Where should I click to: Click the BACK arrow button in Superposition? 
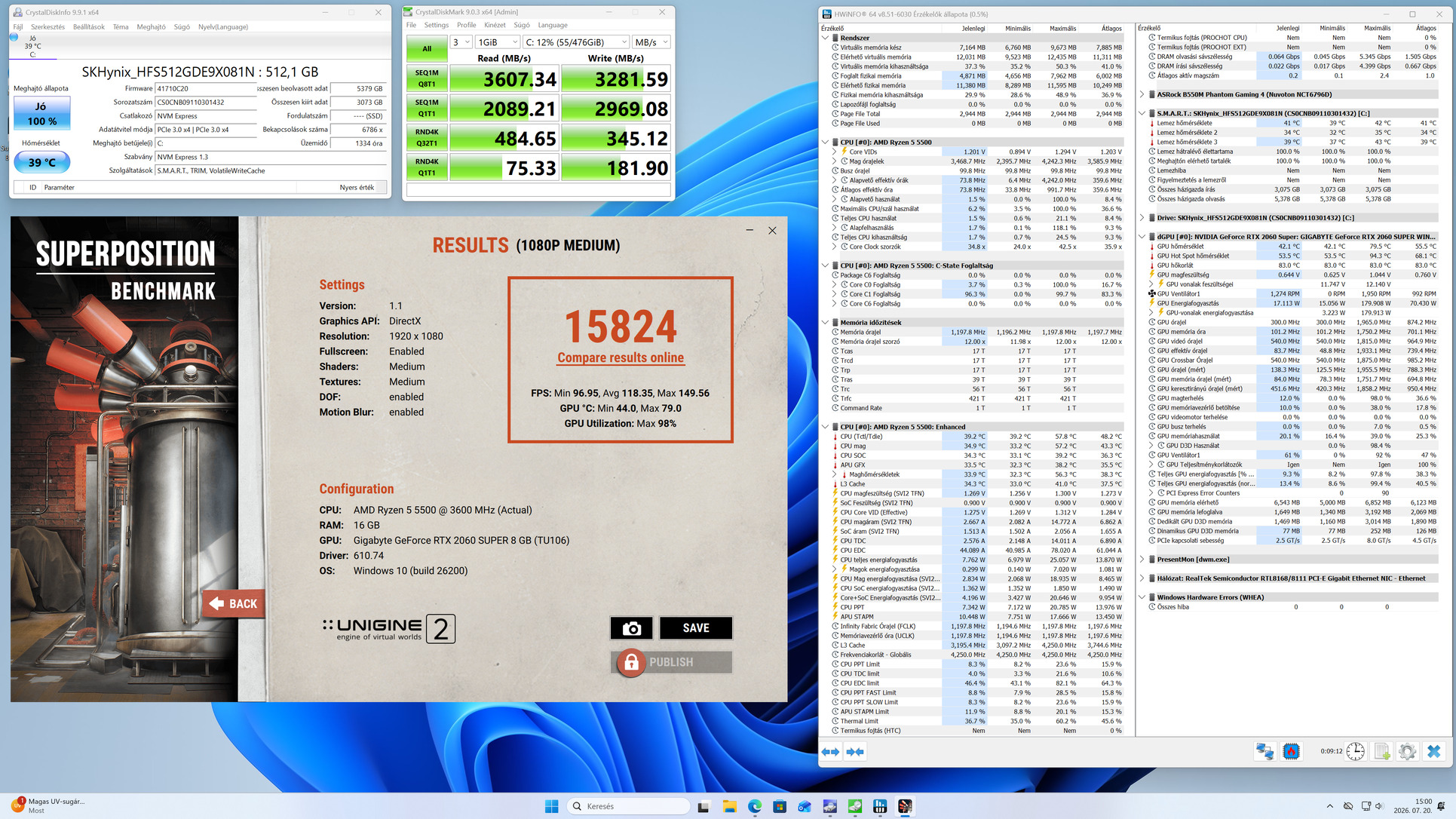pos(234,603)
